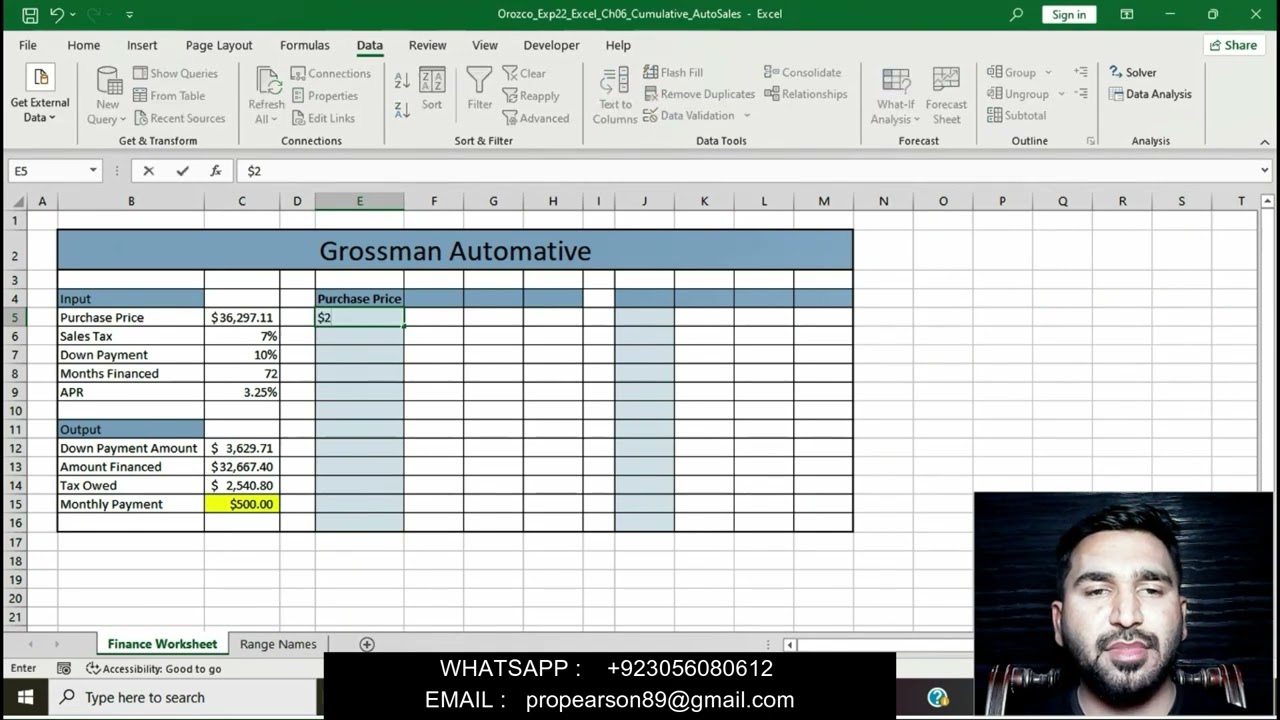Open the Group dropdown arrow

click(x=1048, y=72)
